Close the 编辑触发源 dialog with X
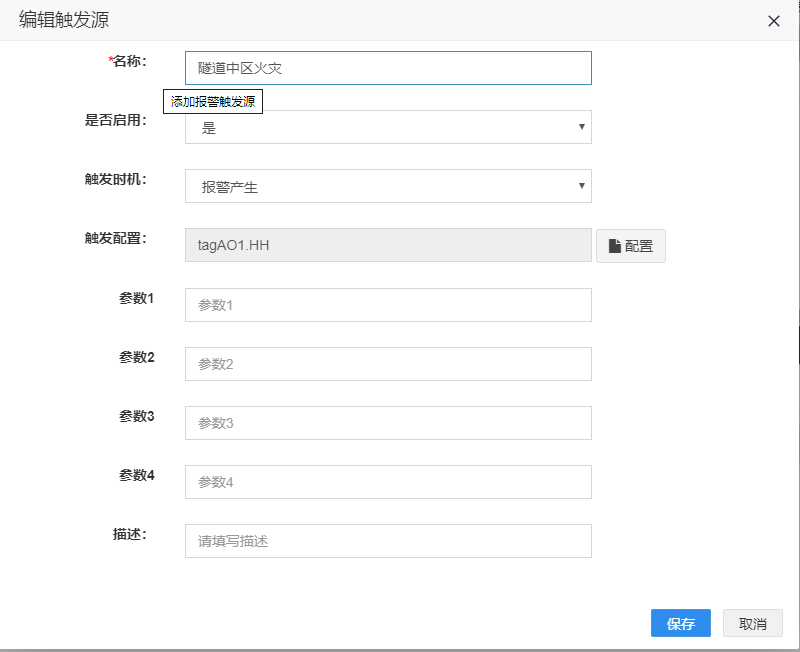This screenshot has width=800, height=652. coord(773,21)
